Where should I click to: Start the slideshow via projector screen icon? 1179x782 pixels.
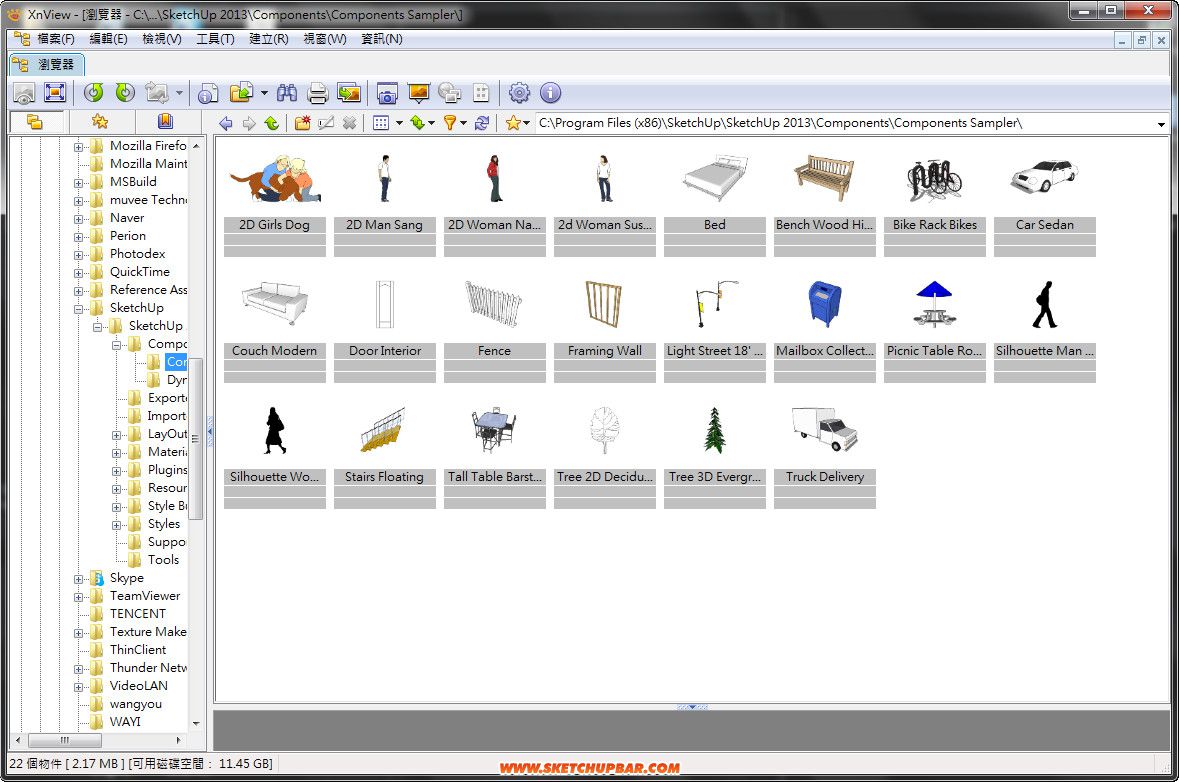(418, 93)
